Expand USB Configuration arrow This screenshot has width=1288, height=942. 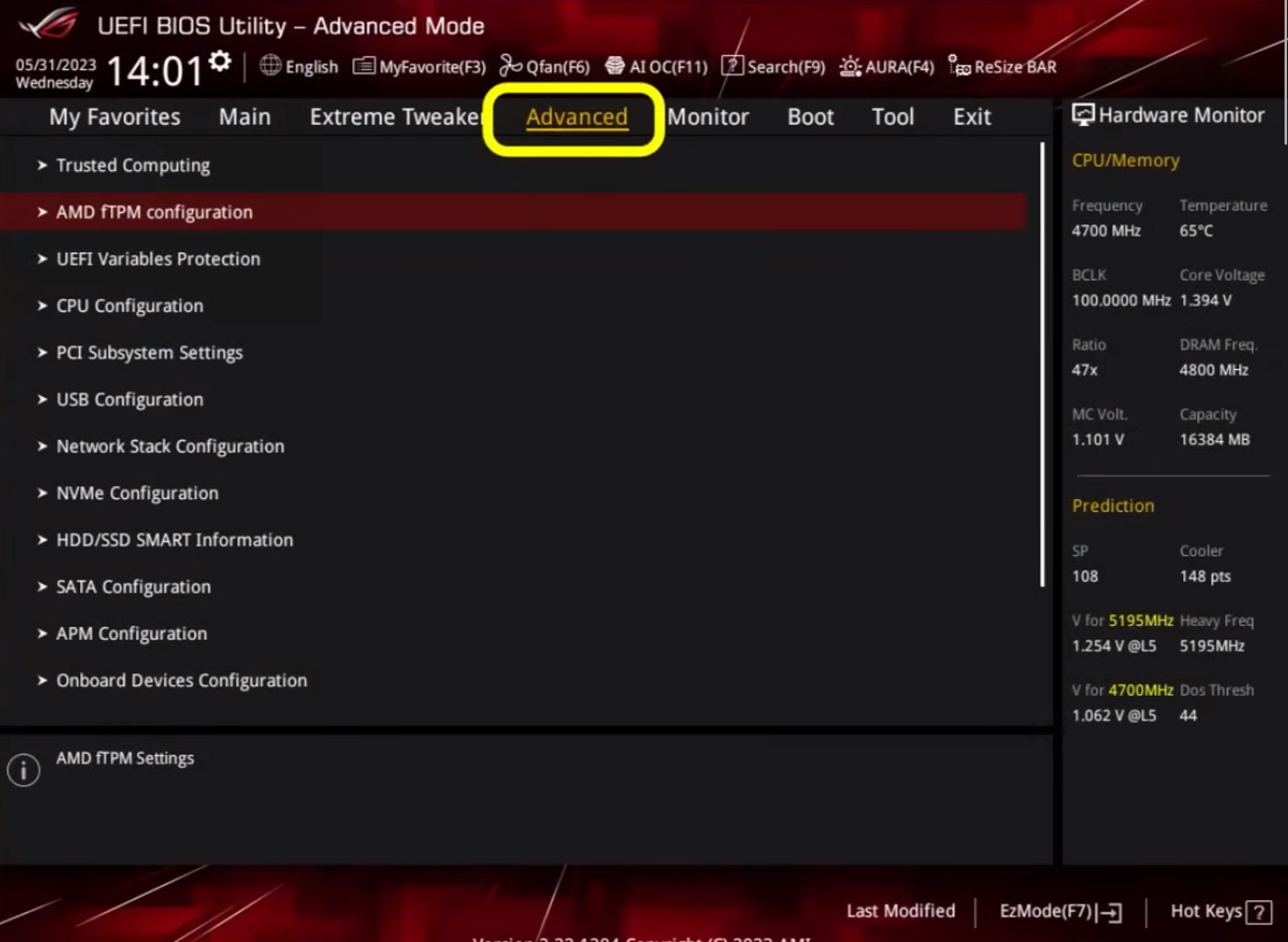click(42, 399)
